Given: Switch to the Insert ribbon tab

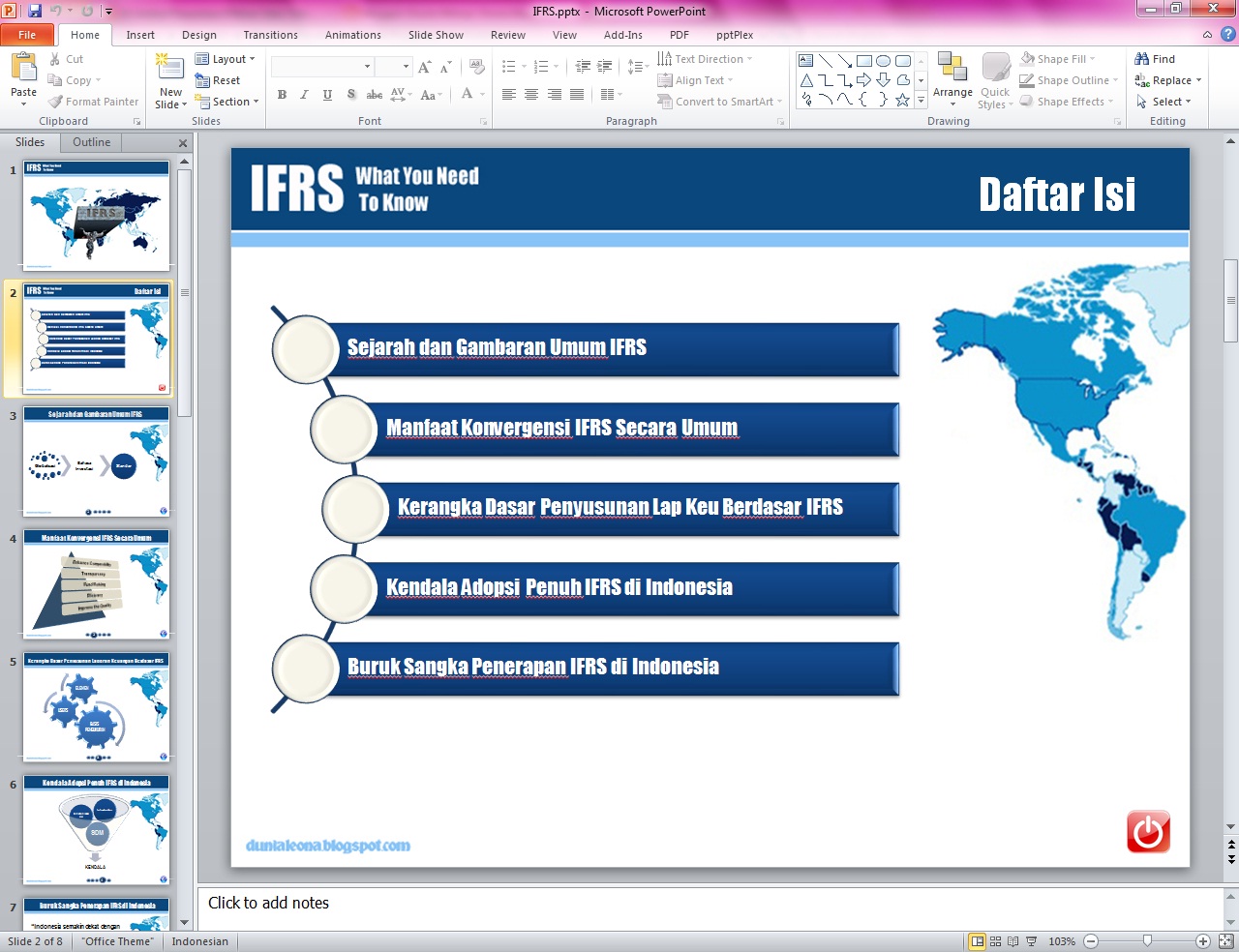Looking at the screenshot, I should pyautogui.click(x=140, y=35).
